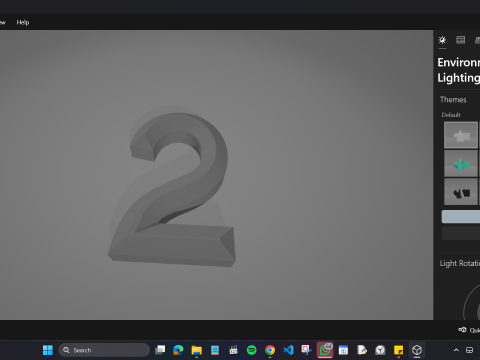Show hidden system tray icons
480x360 pixels.
[456, 350]
